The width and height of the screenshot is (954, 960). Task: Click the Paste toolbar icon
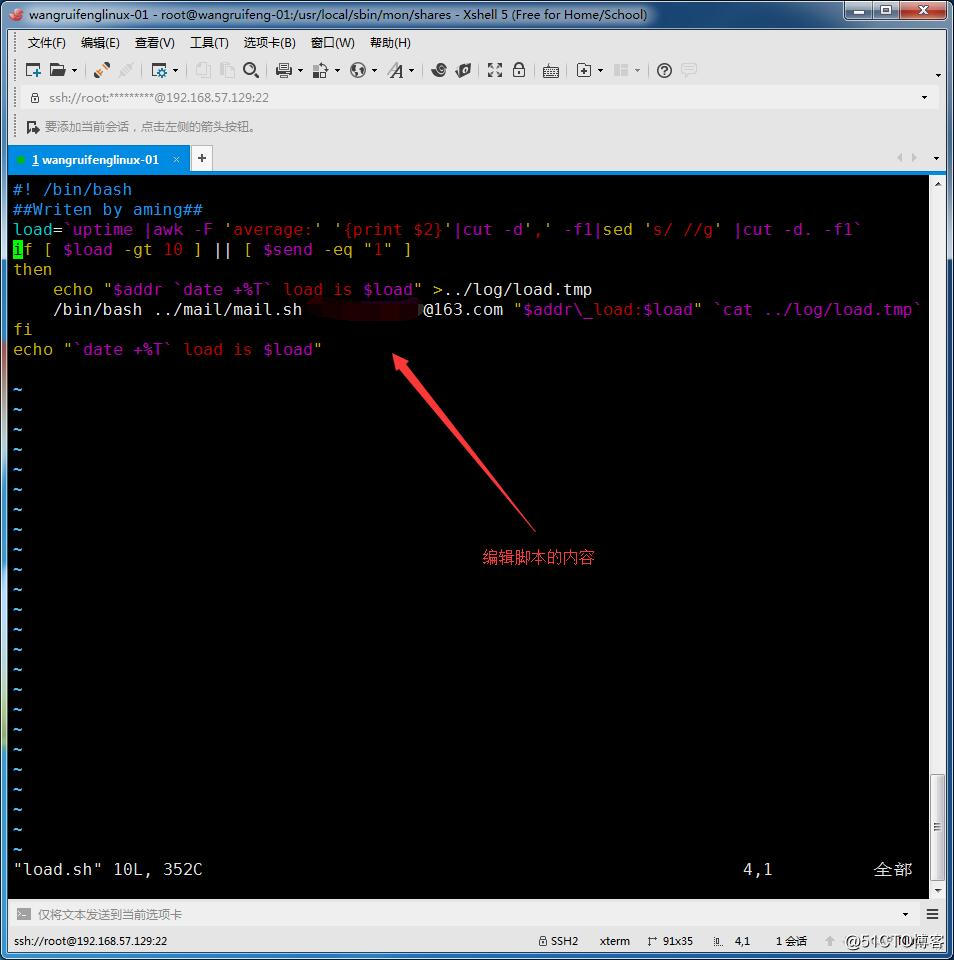click(x=227, y=70)
